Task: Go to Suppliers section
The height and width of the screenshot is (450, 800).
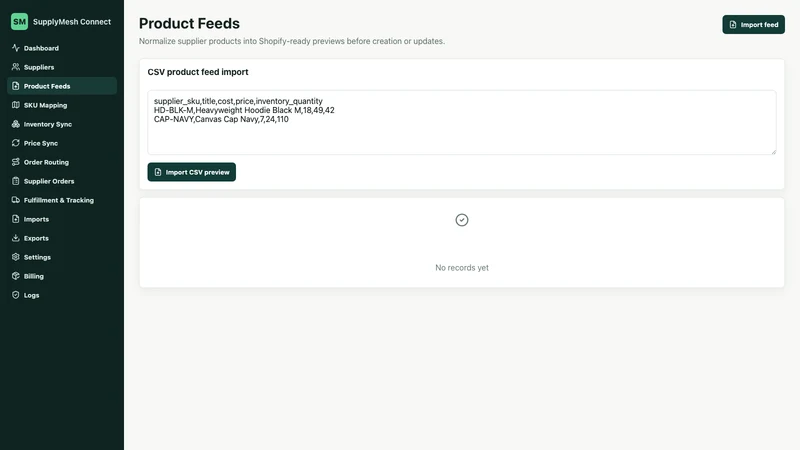Action: click(x=62, y=67)
